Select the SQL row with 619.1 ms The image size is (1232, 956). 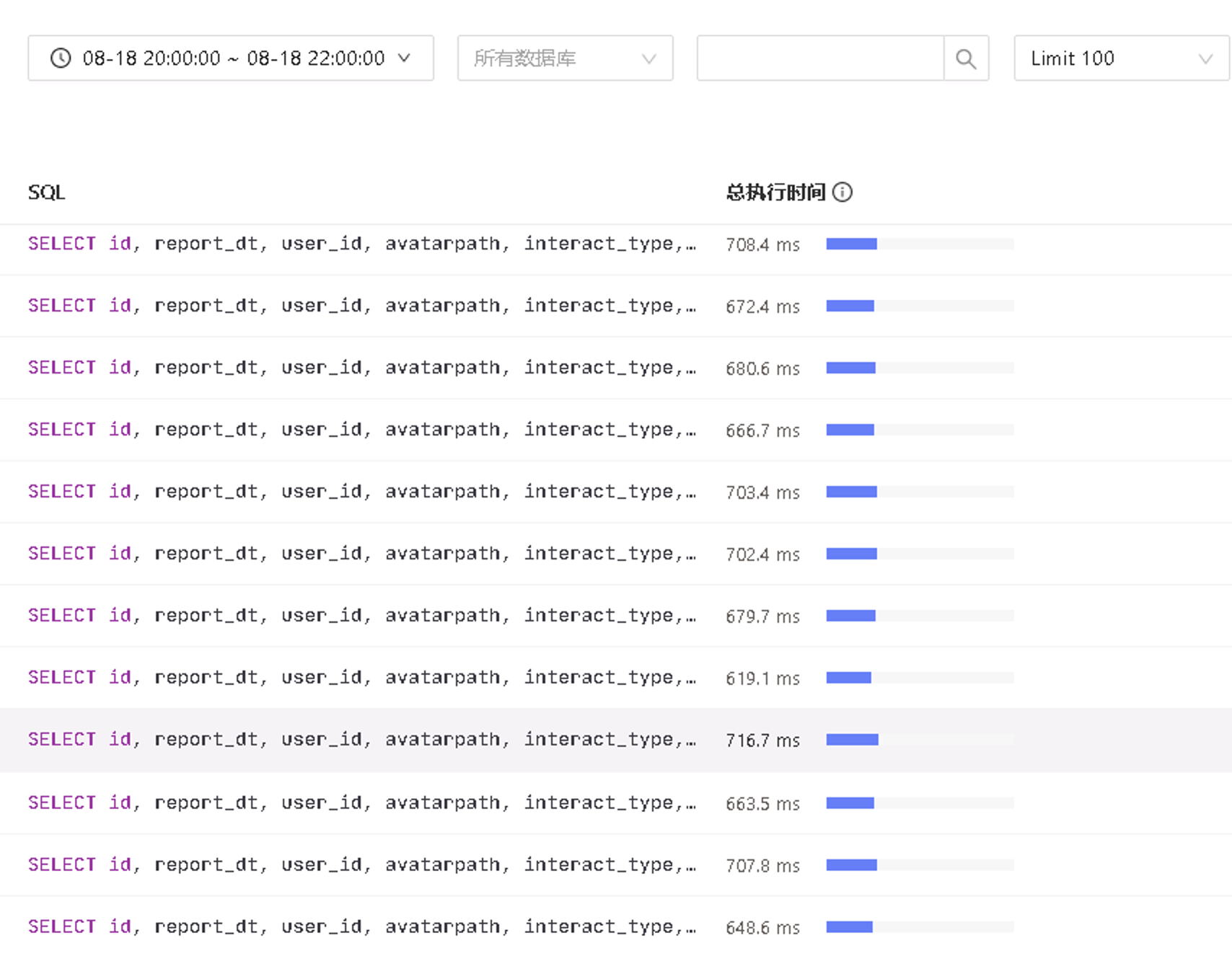coord(361,678)
